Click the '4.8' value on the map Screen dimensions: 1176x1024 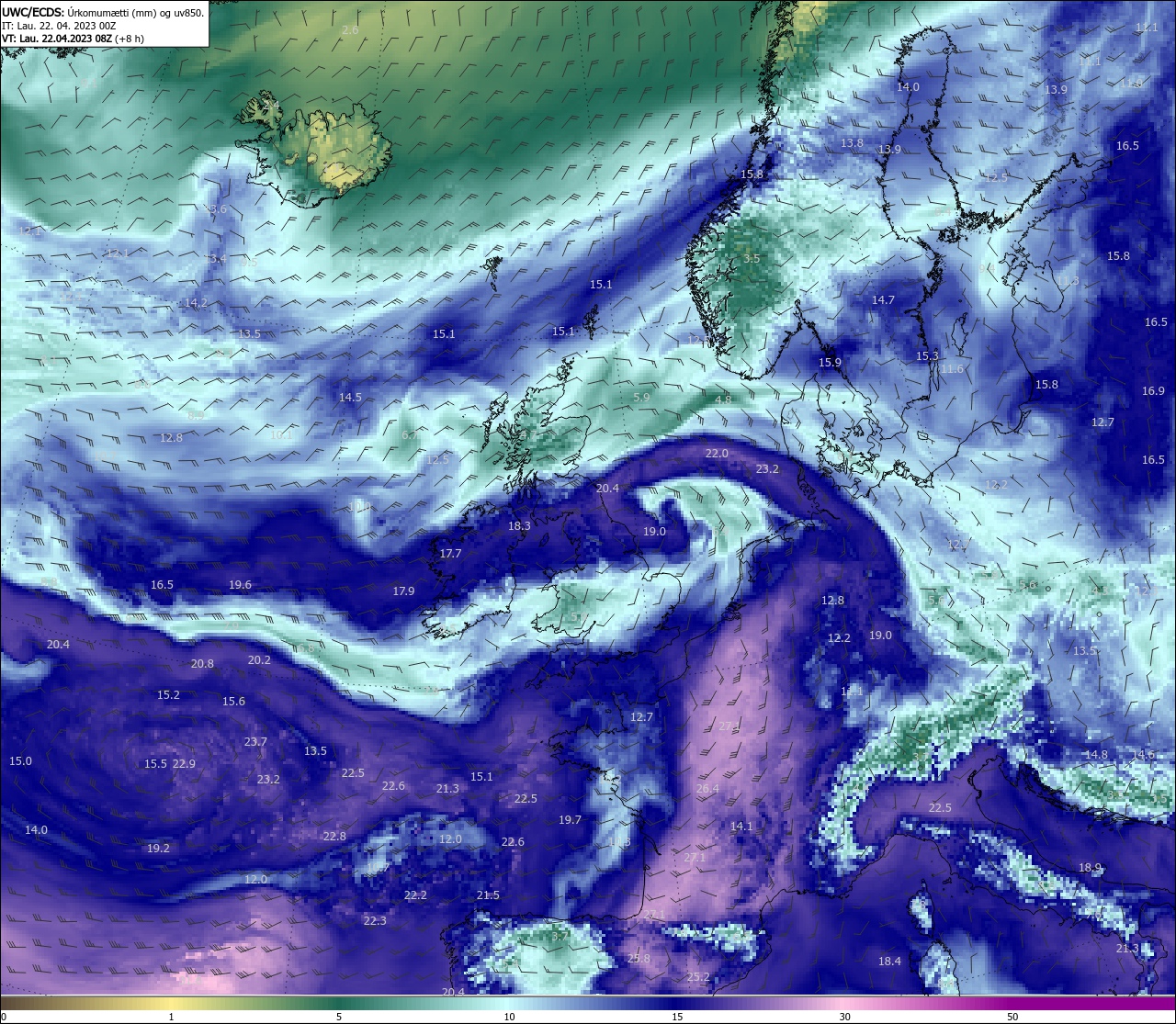click(x=723, y=400)
